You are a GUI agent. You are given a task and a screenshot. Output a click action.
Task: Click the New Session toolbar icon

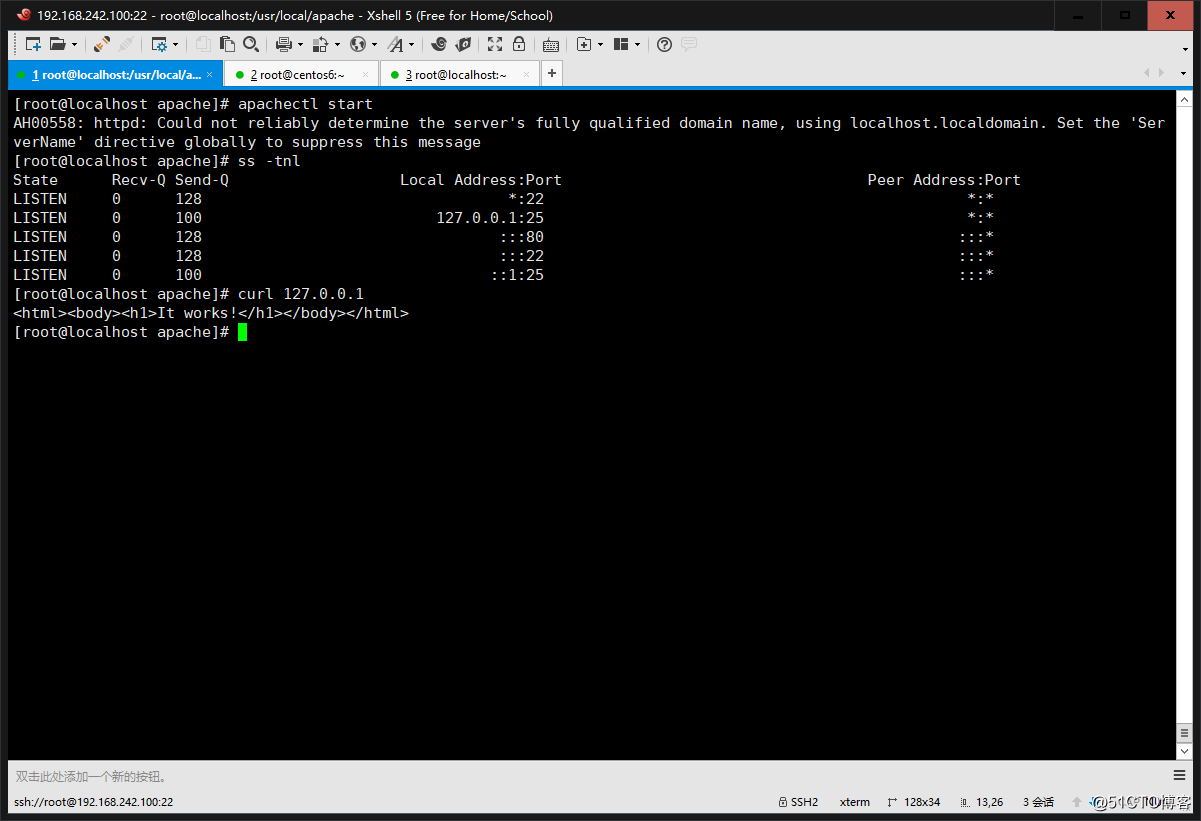[x=33, y=44]
